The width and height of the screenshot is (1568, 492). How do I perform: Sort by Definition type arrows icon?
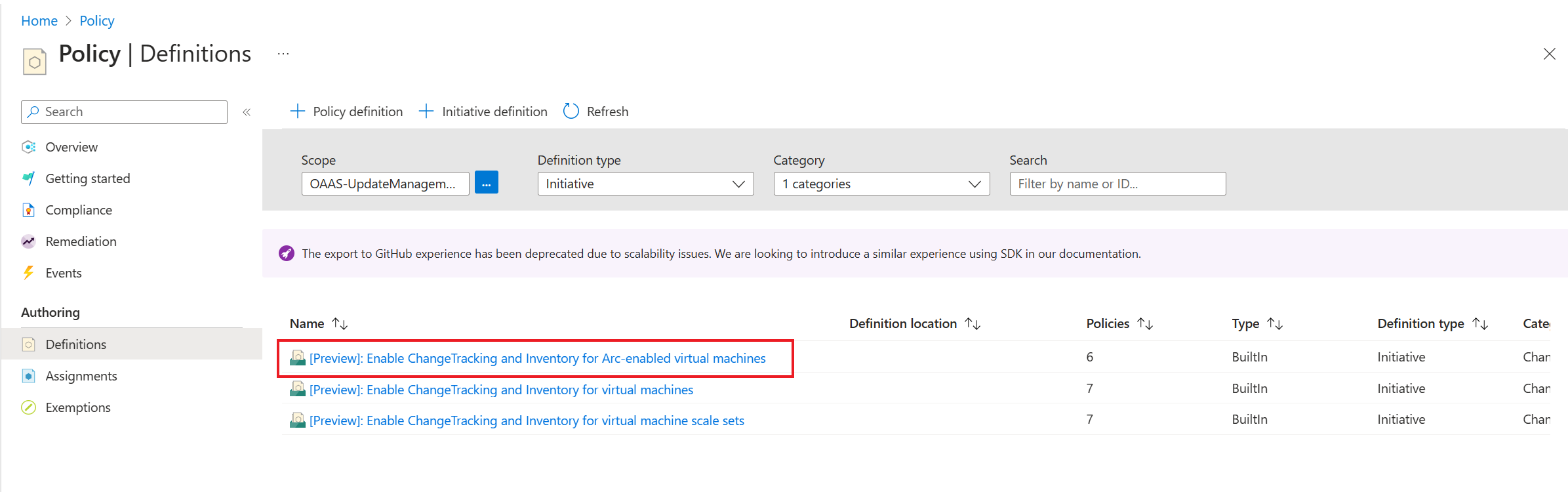point(1480,323)
